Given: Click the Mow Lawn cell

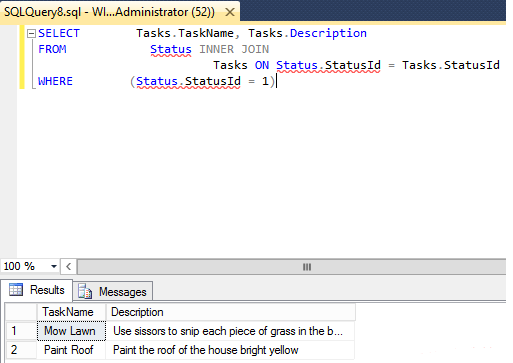Looking at the screenshot, I should (71, 331).
